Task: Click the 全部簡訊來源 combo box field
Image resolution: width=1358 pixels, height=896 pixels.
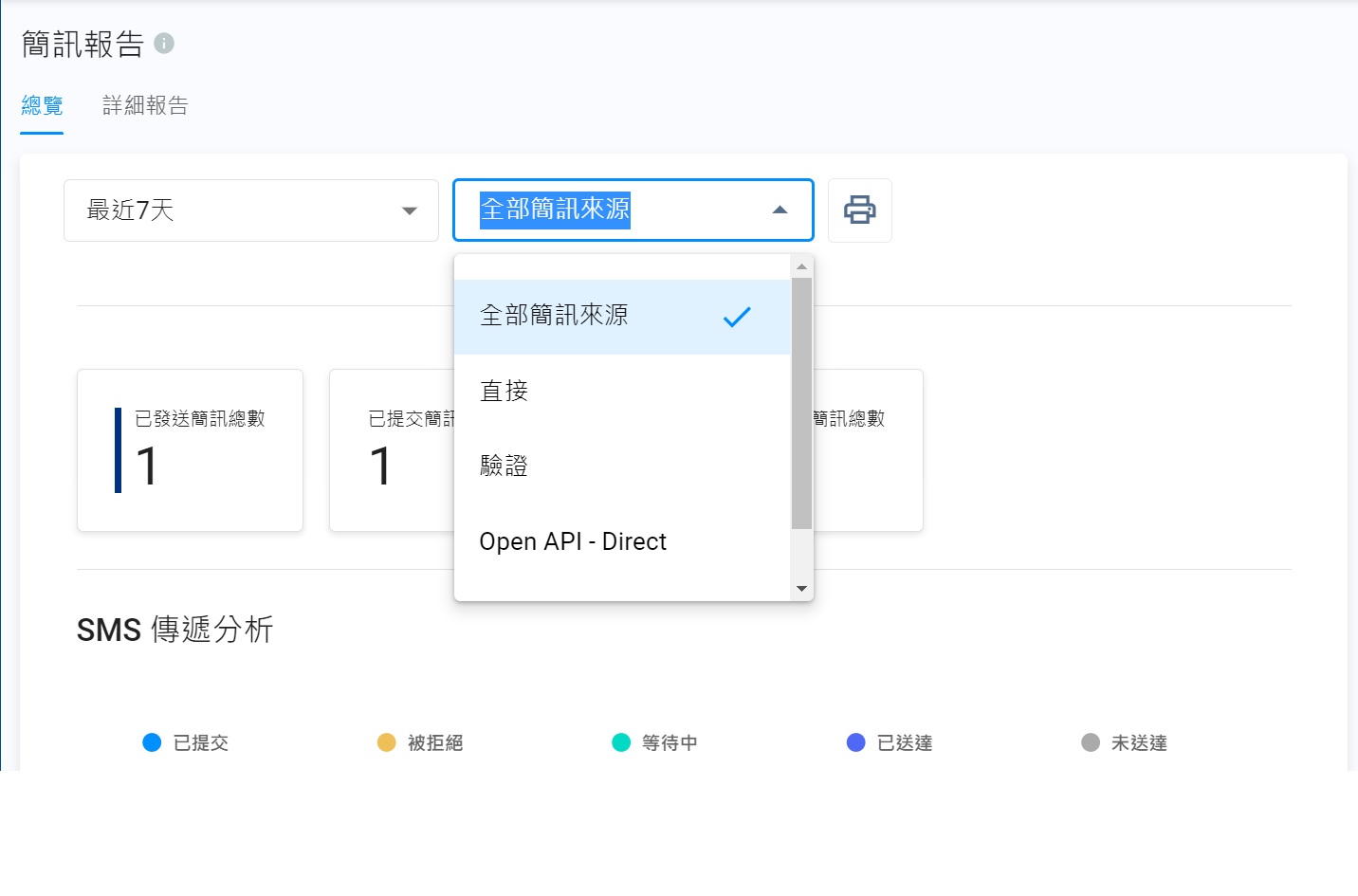Action: (607, 210)
